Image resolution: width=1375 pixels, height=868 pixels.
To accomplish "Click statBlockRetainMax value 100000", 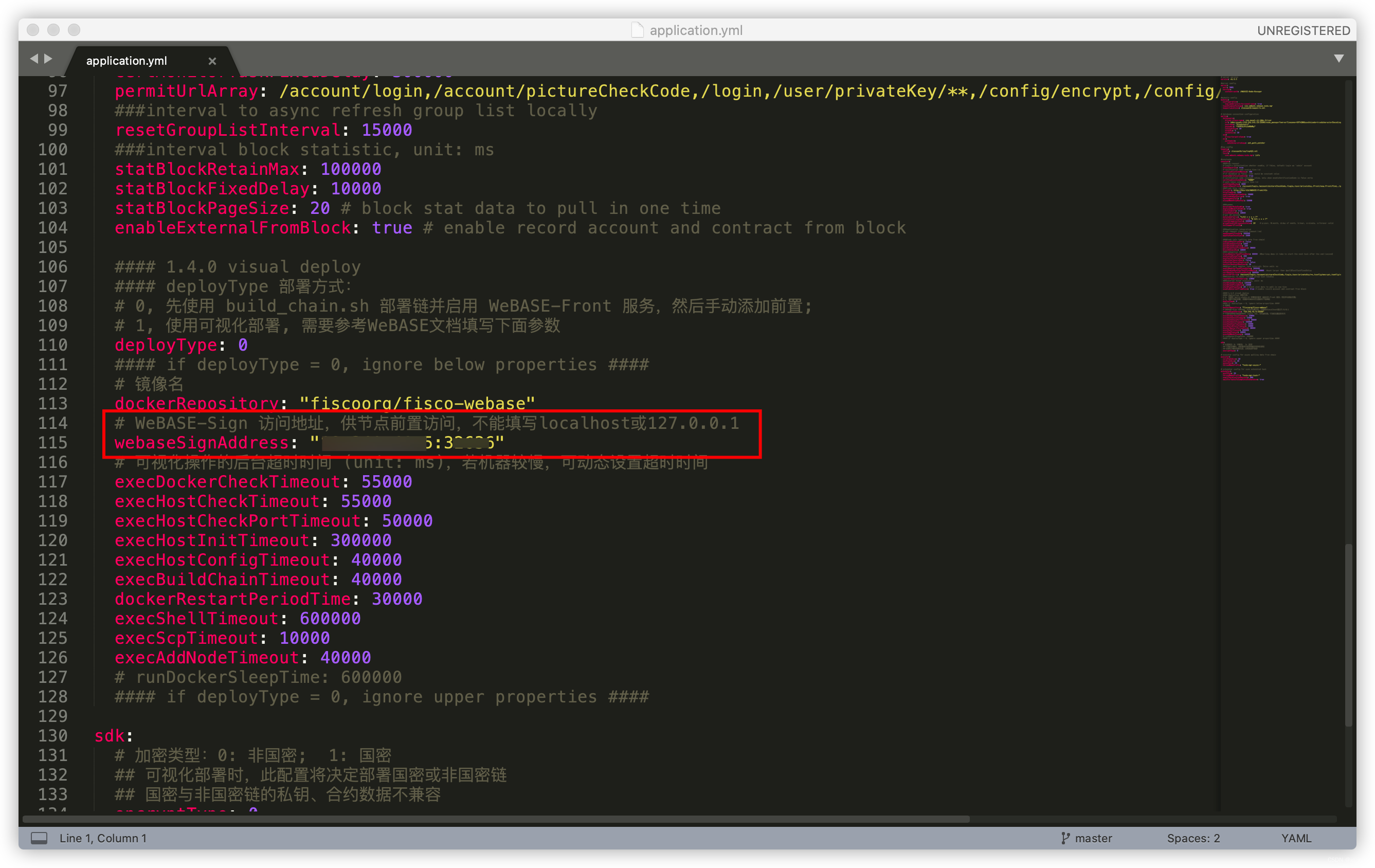I will click(x=351, y=169).
